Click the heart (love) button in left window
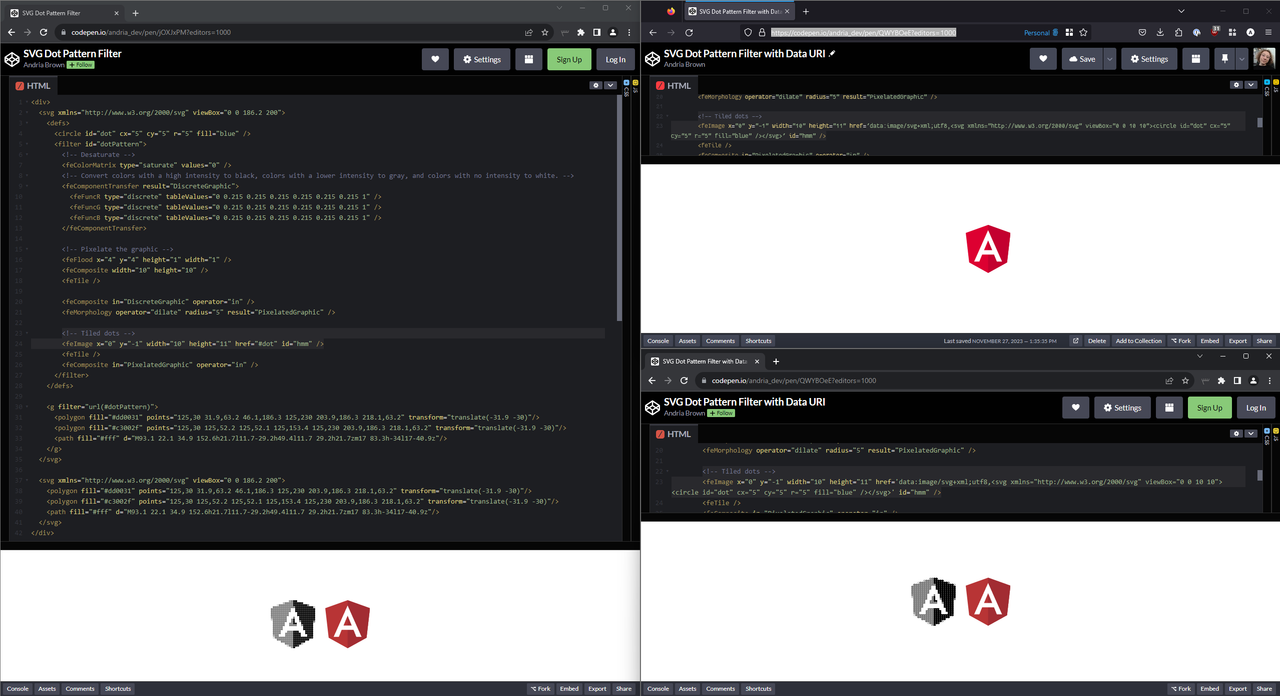This screenshot has height=696, width=1280. pos(435,59)
